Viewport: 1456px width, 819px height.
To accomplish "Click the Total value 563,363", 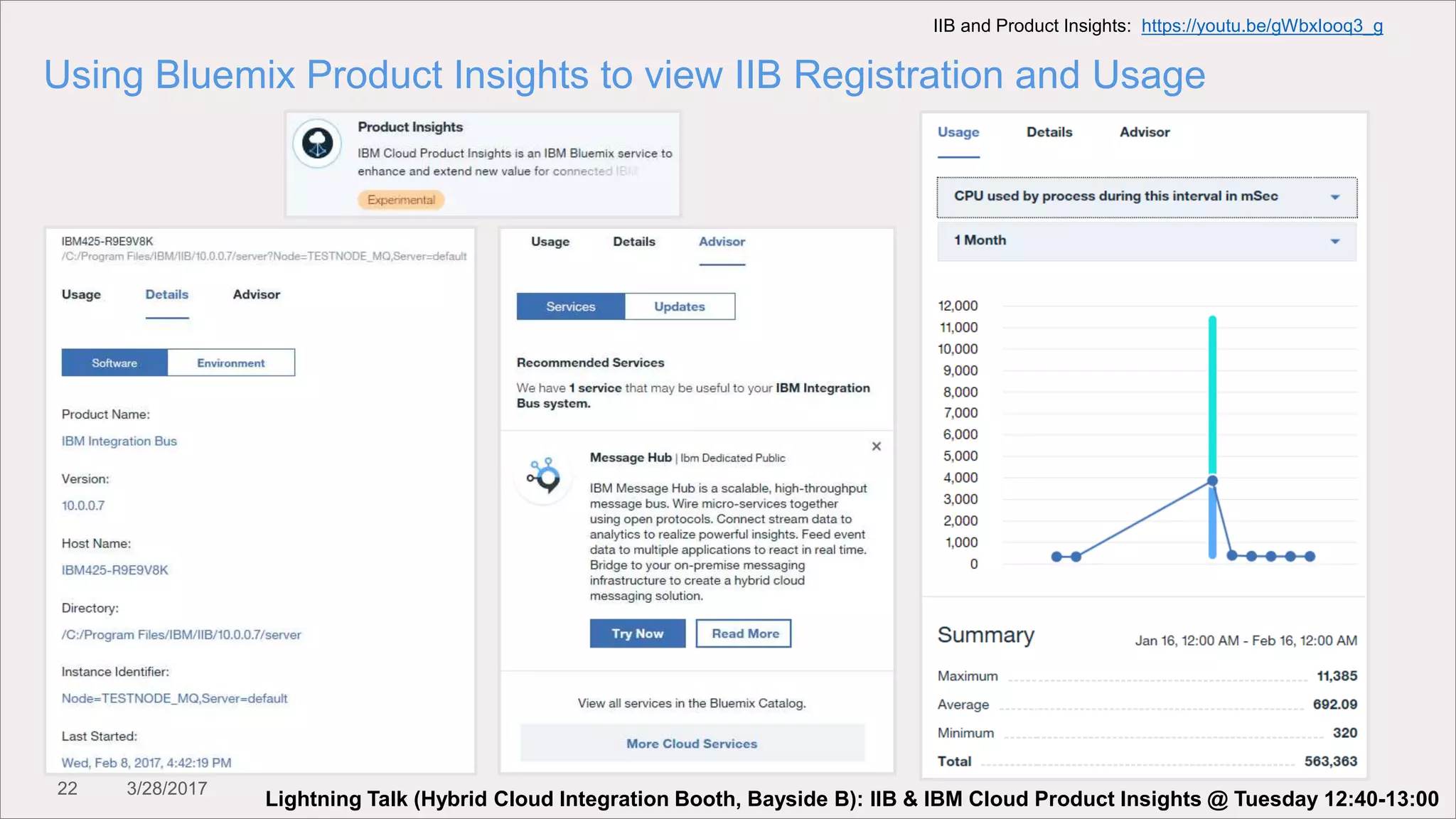I will (1331, 761).
